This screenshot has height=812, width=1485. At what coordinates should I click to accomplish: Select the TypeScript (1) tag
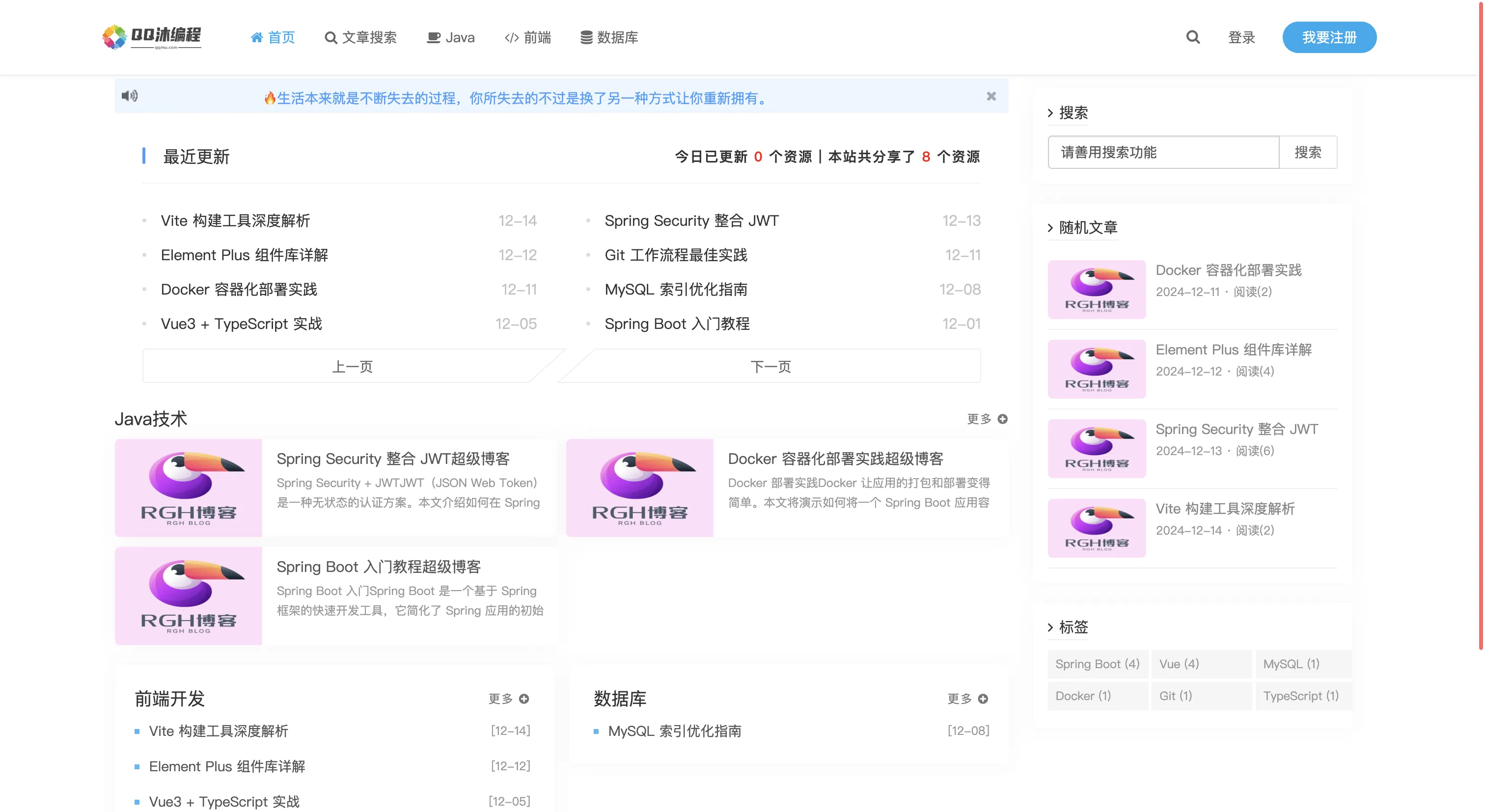coord(1304,696)
